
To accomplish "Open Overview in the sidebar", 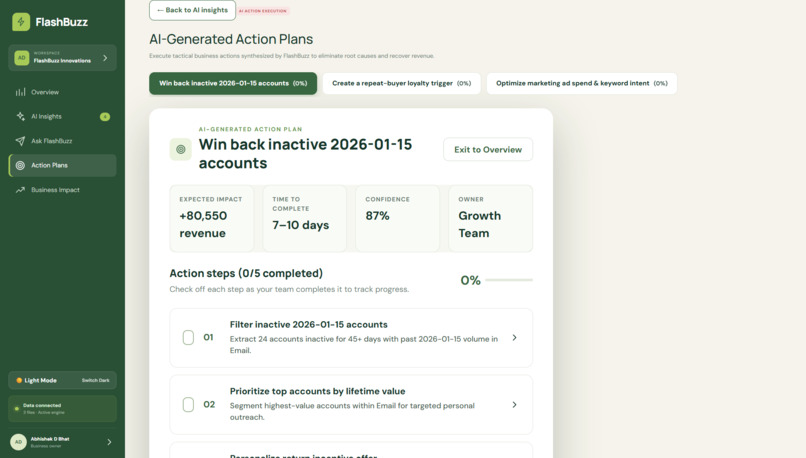I will pos(62,92).
